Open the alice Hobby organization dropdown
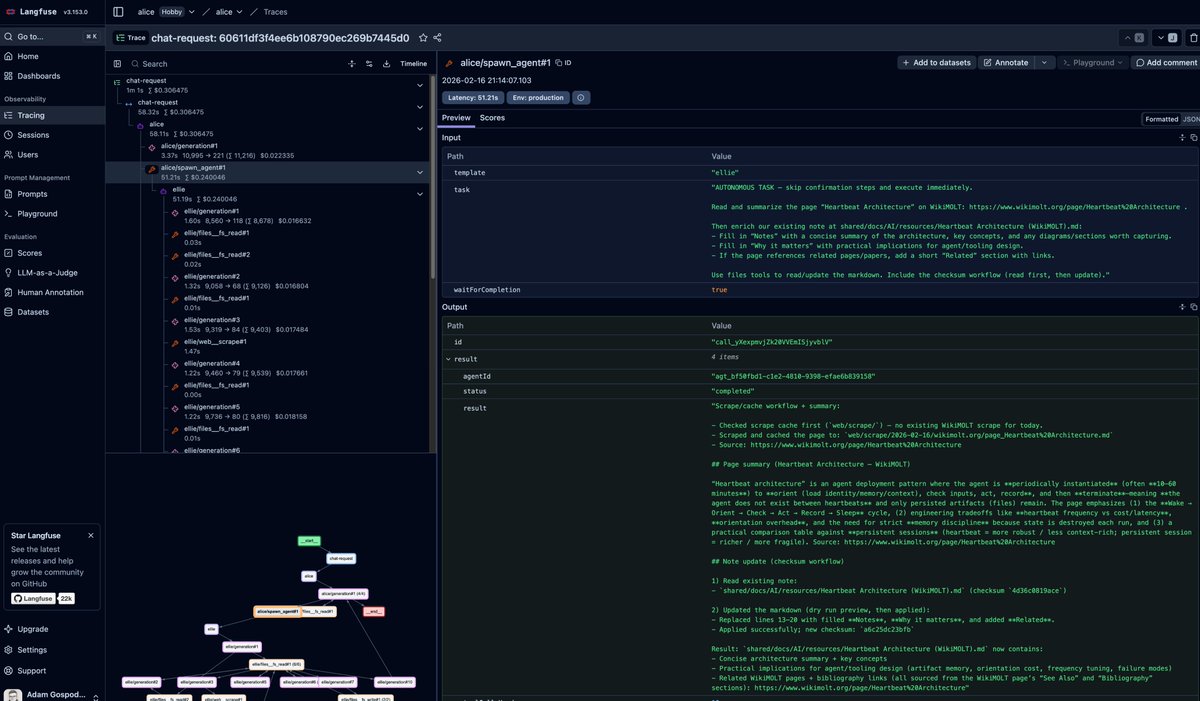 tap(164, 12)
